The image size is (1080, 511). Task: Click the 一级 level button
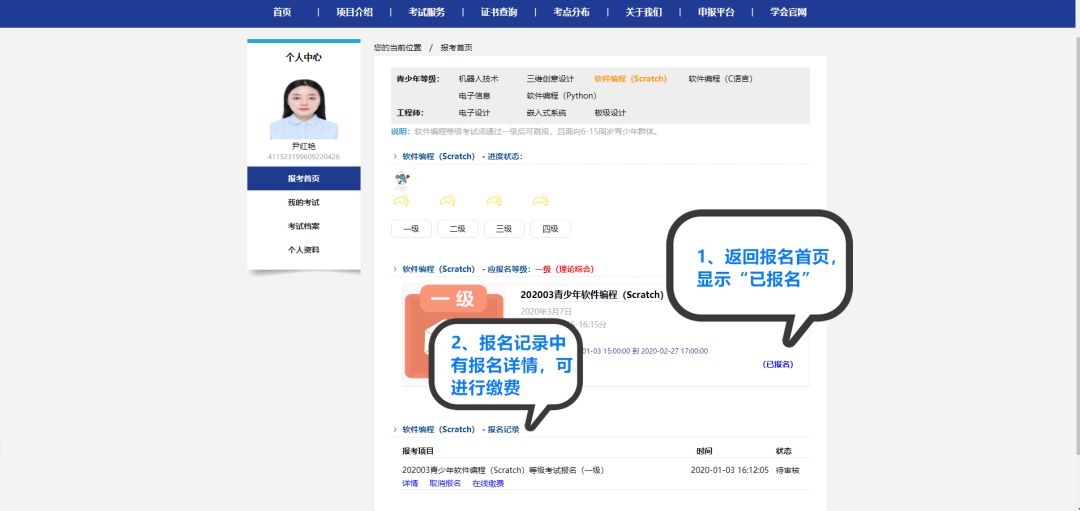411,229
